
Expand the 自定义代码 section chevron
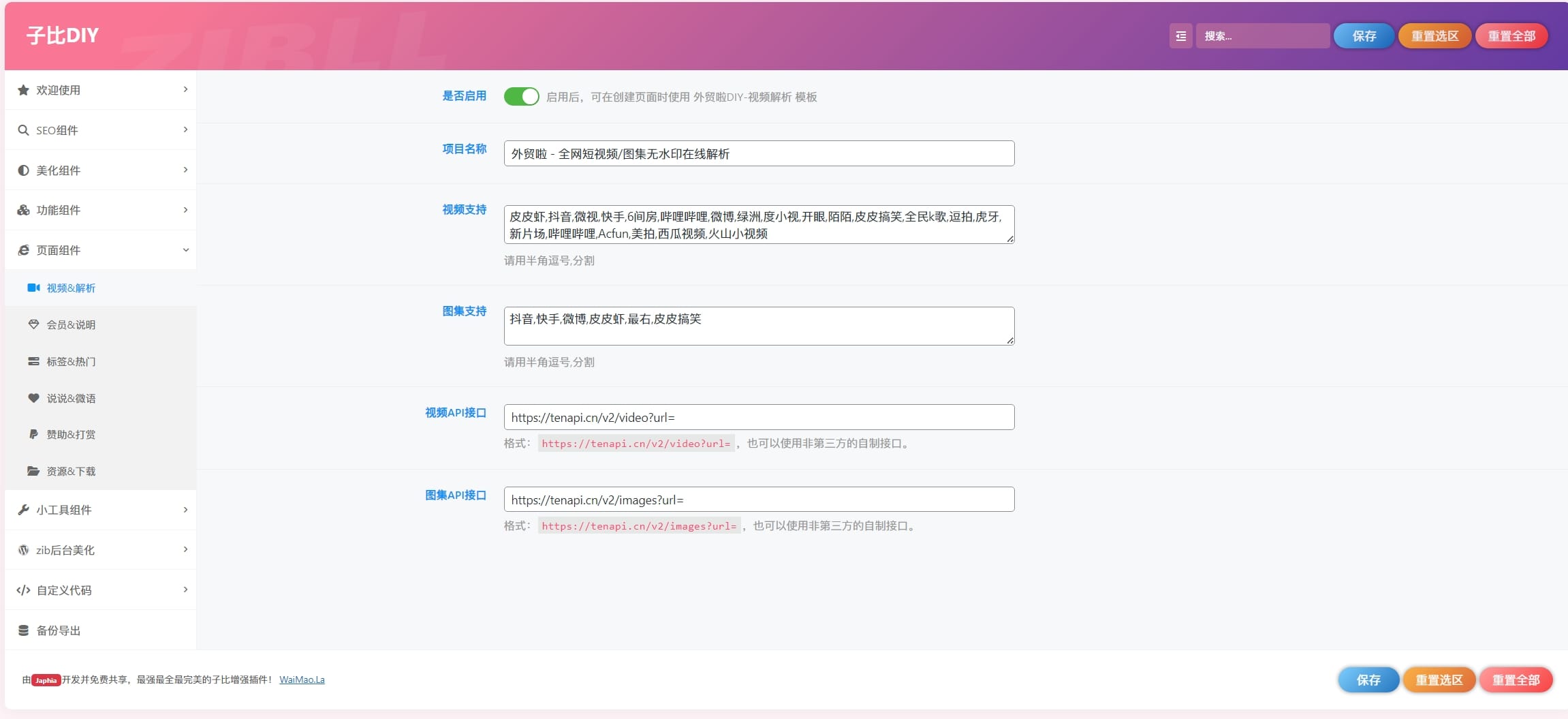pos(185,590)
